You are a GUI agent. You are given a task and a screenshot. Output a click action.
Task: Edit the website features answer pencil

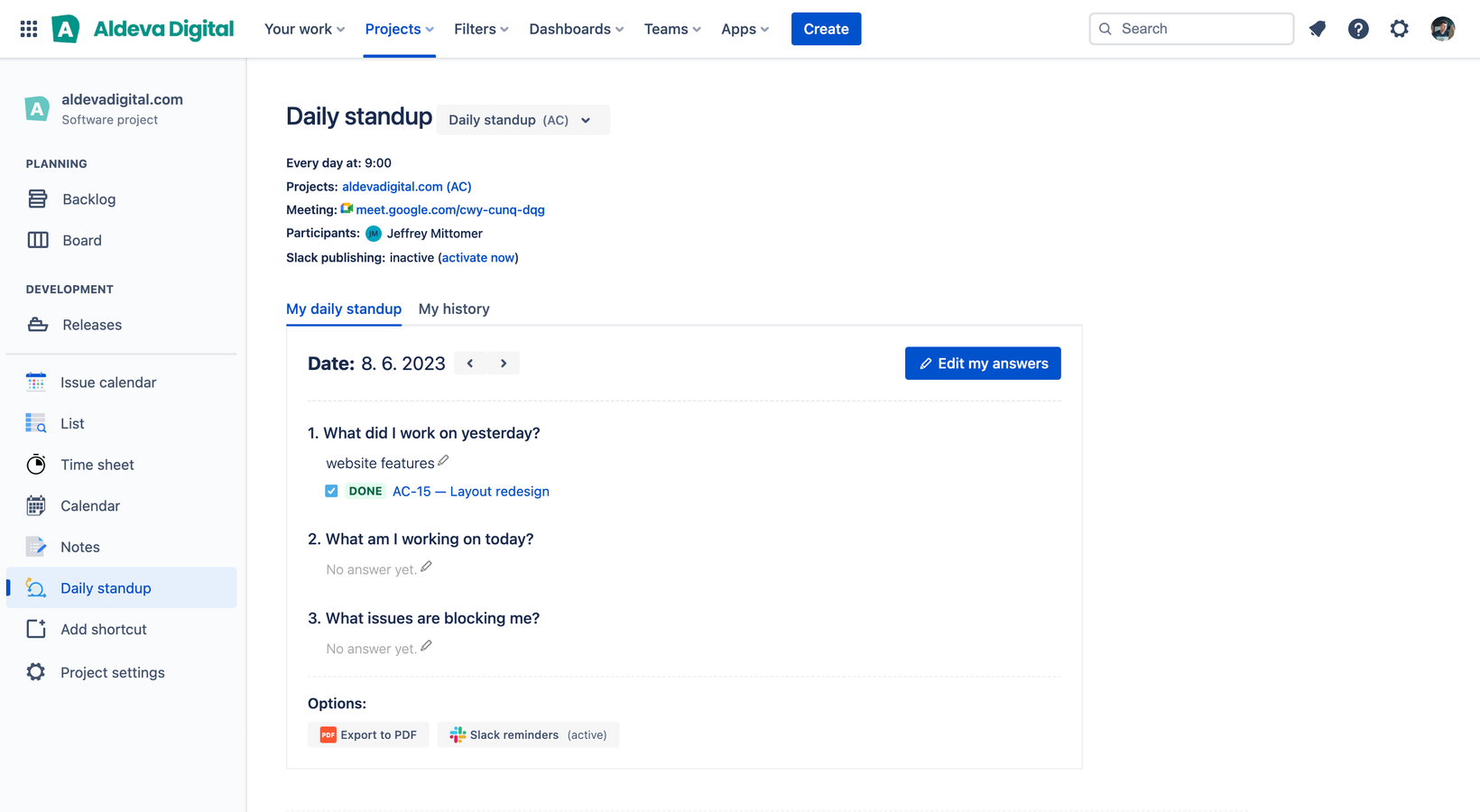[x=443, y=461]
